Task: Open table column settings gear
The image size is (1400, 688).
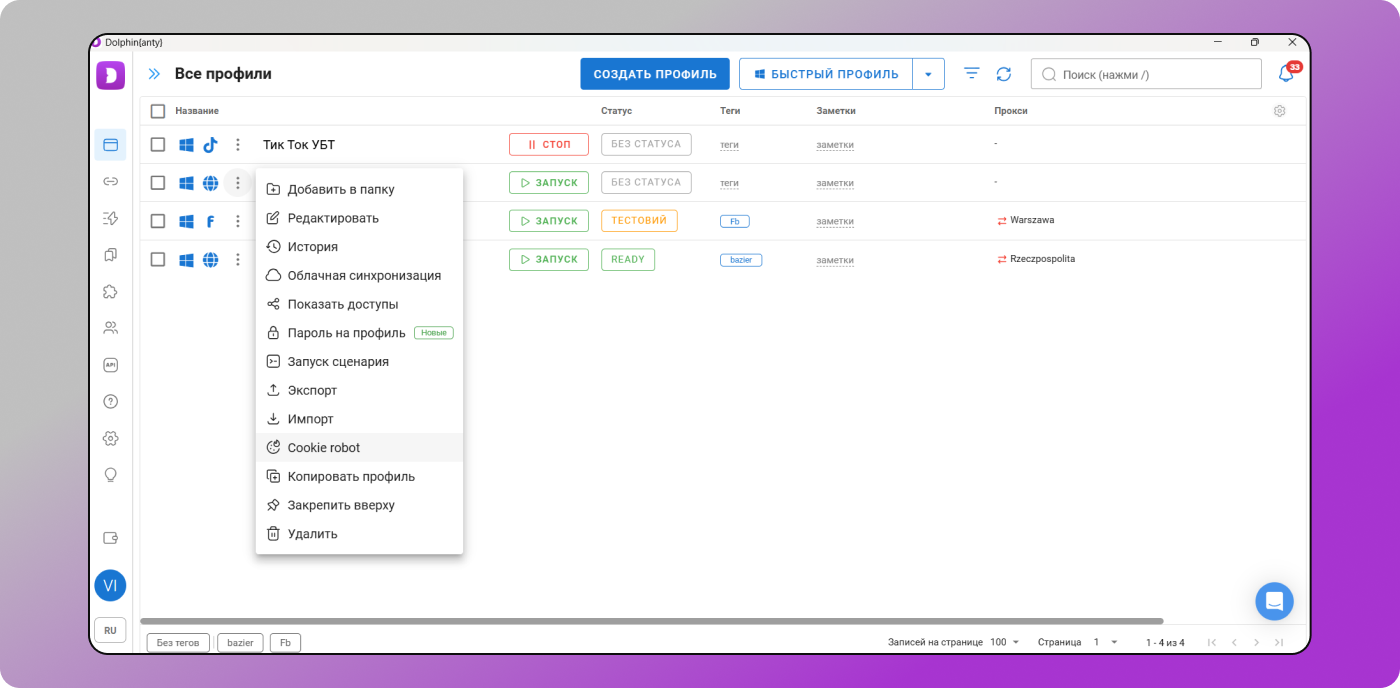Action: pos(1279,111)
